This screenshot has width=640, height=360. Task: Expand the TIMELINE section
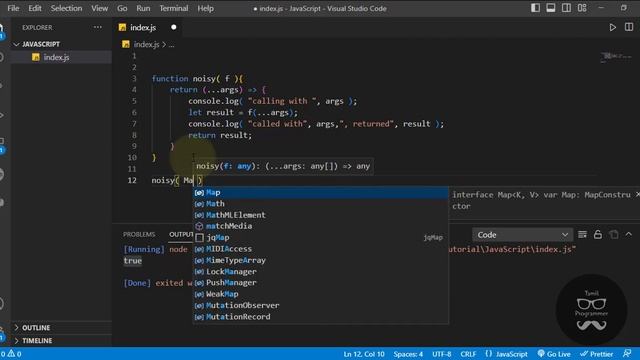[x=37, y=340]
